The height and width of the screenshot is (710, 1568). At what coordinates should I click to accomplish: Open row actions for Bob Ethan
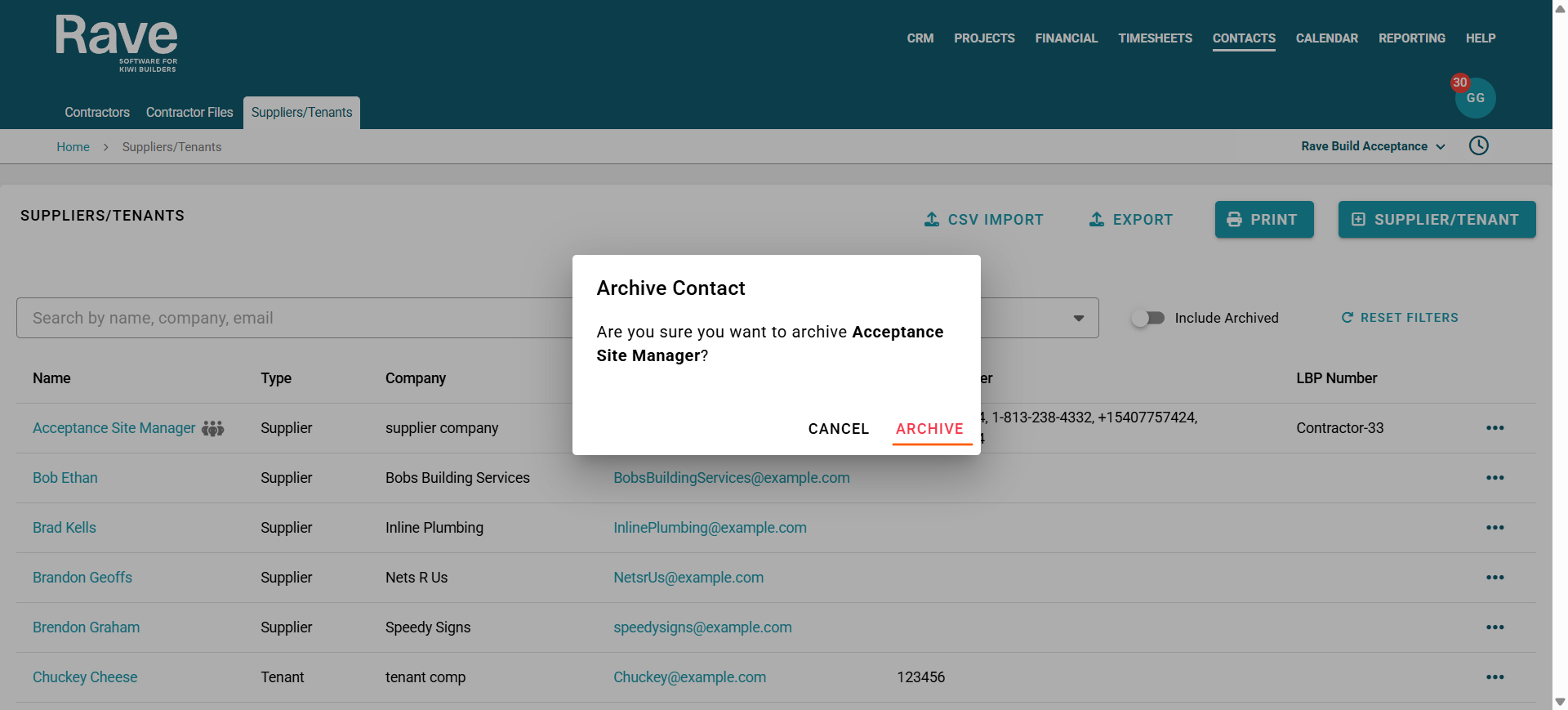tap(1494, 478)
